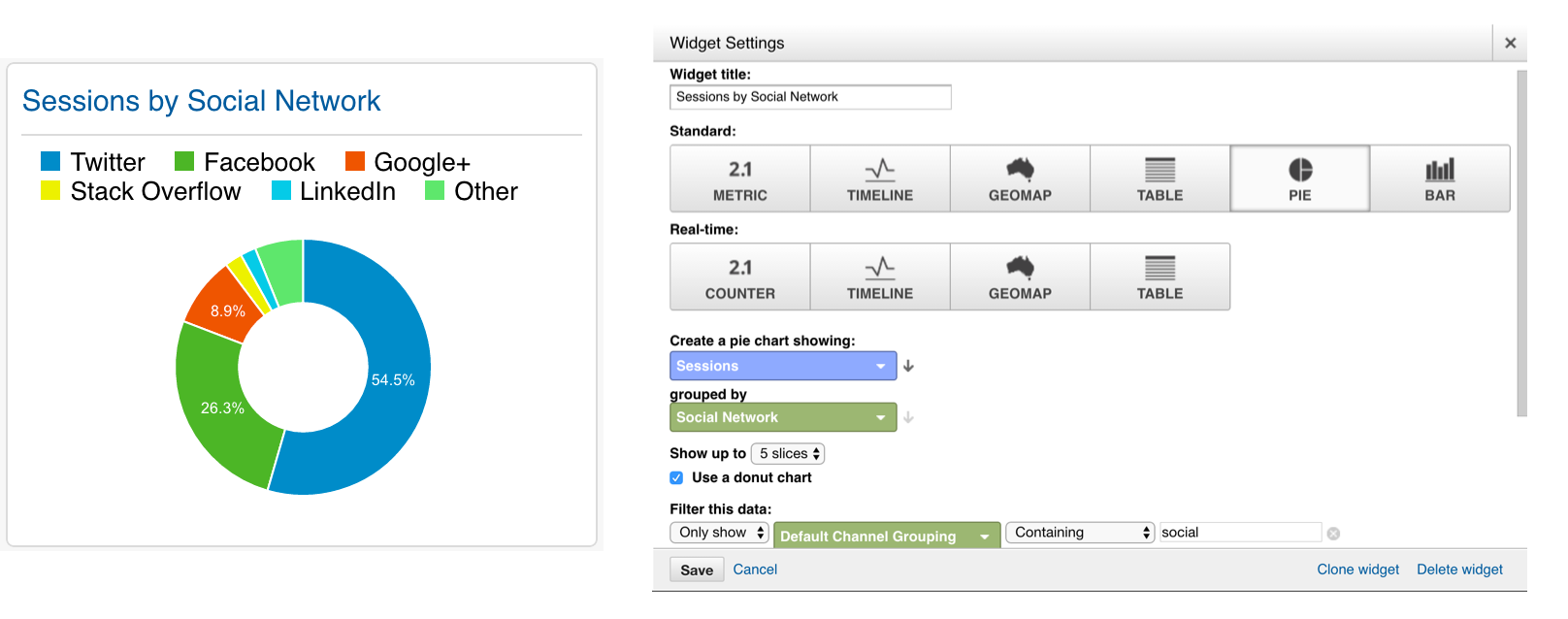Switch to the BAR chart widget type
This screenshot has width=1568, height=619.
click(x=1440, y=179)
